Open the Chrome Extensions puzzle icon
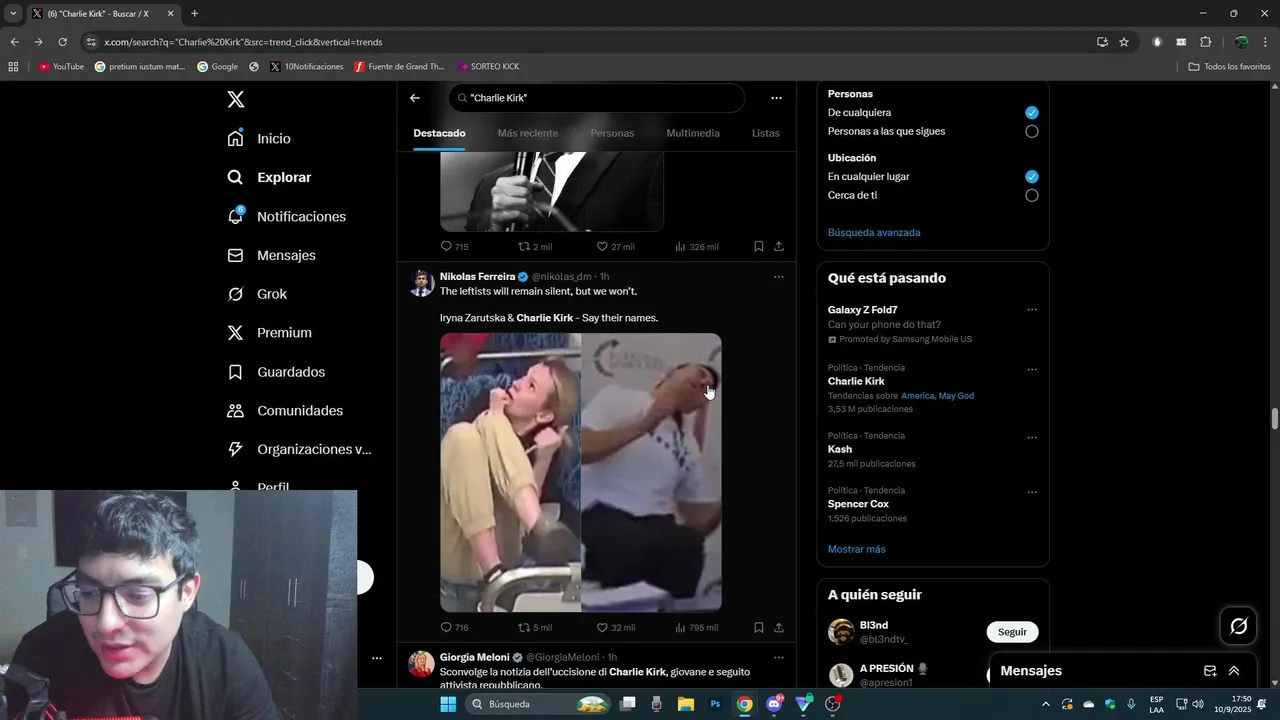 pos(1205,42)
